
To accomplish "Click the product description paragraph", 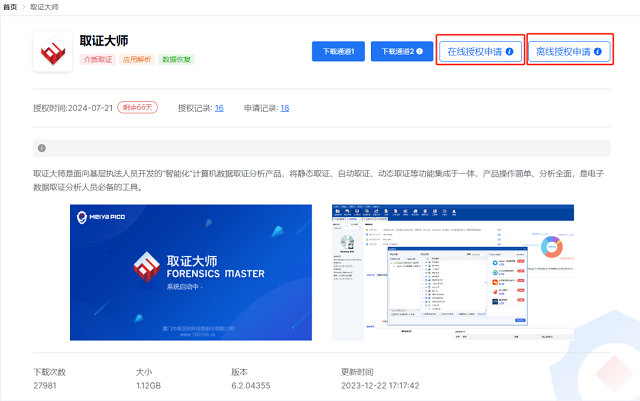I will coord(318,180).
